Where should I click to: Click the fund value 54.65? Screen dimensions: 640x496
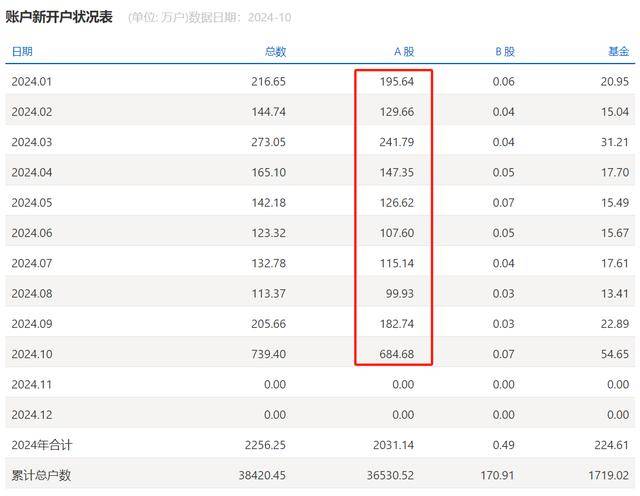point(615,354)
